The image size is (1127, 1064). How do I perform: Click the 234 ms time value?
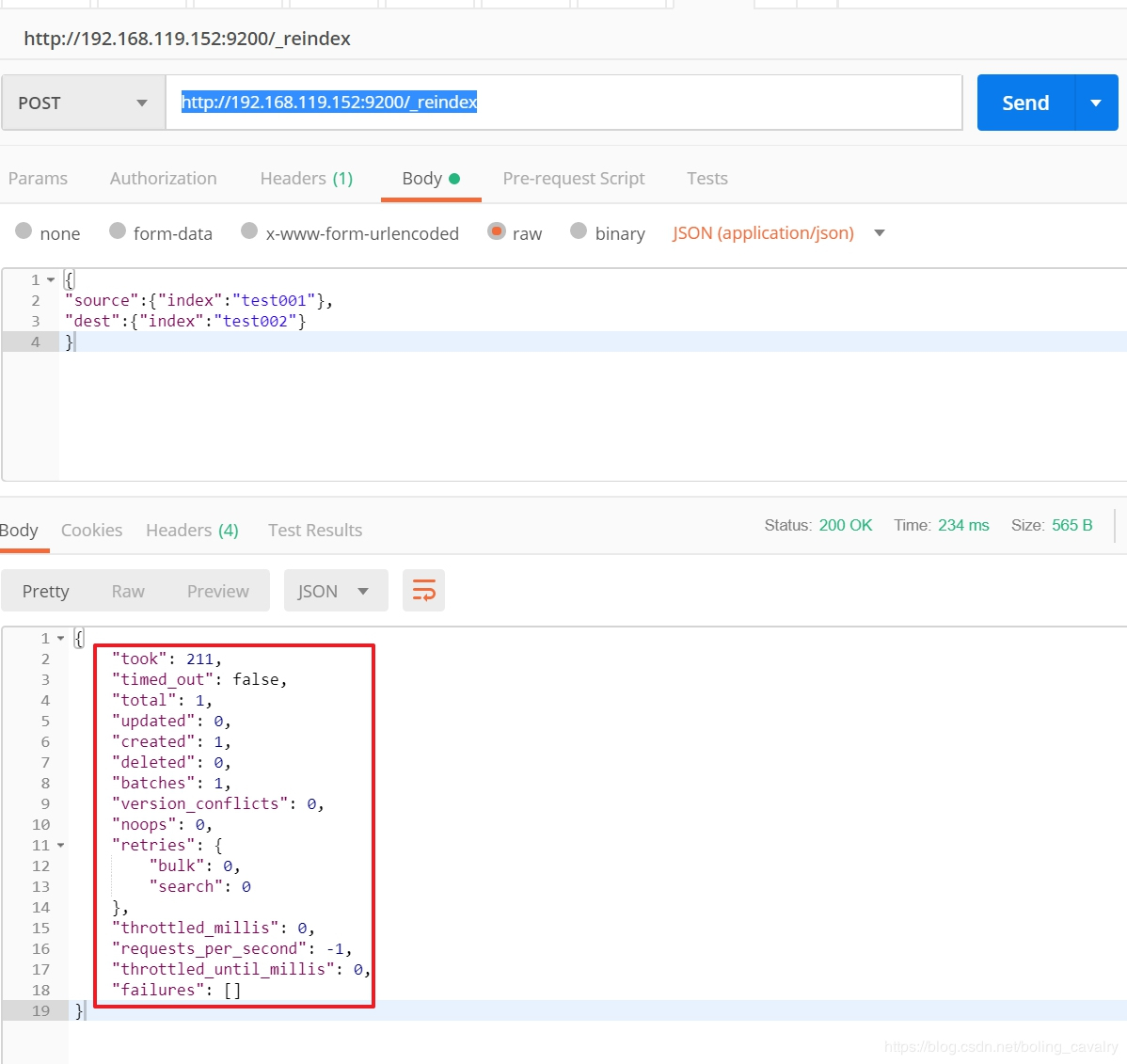[x=963, y=526]
